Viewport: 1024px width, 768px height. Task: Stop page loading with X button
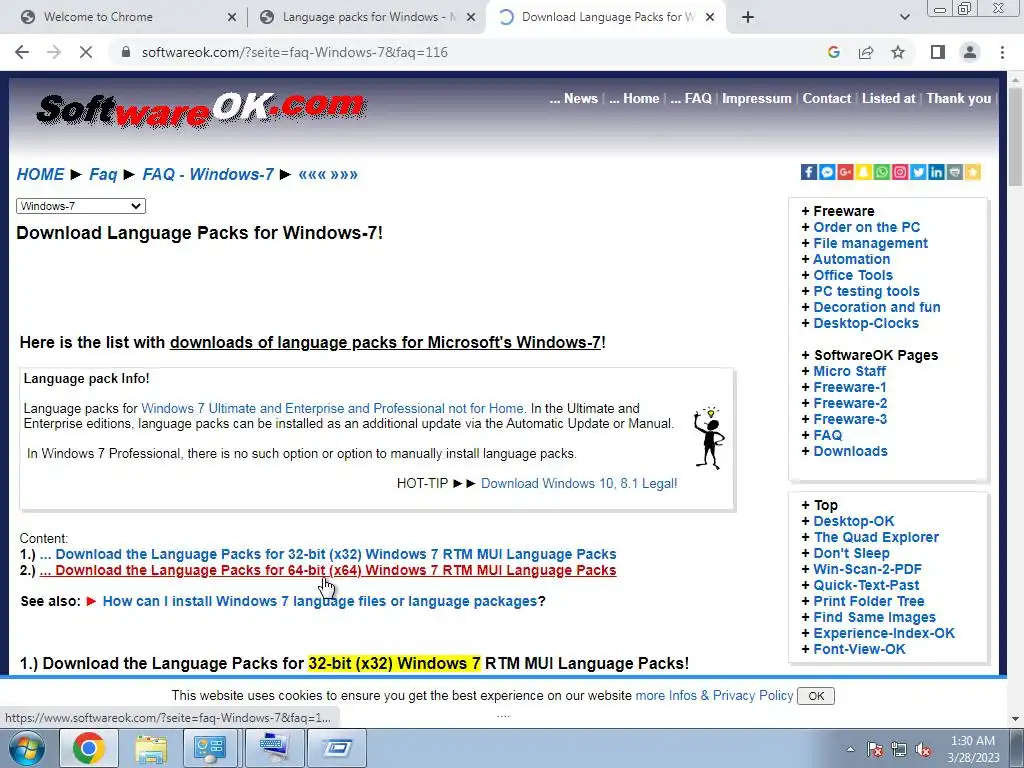[x=86, y=52]
